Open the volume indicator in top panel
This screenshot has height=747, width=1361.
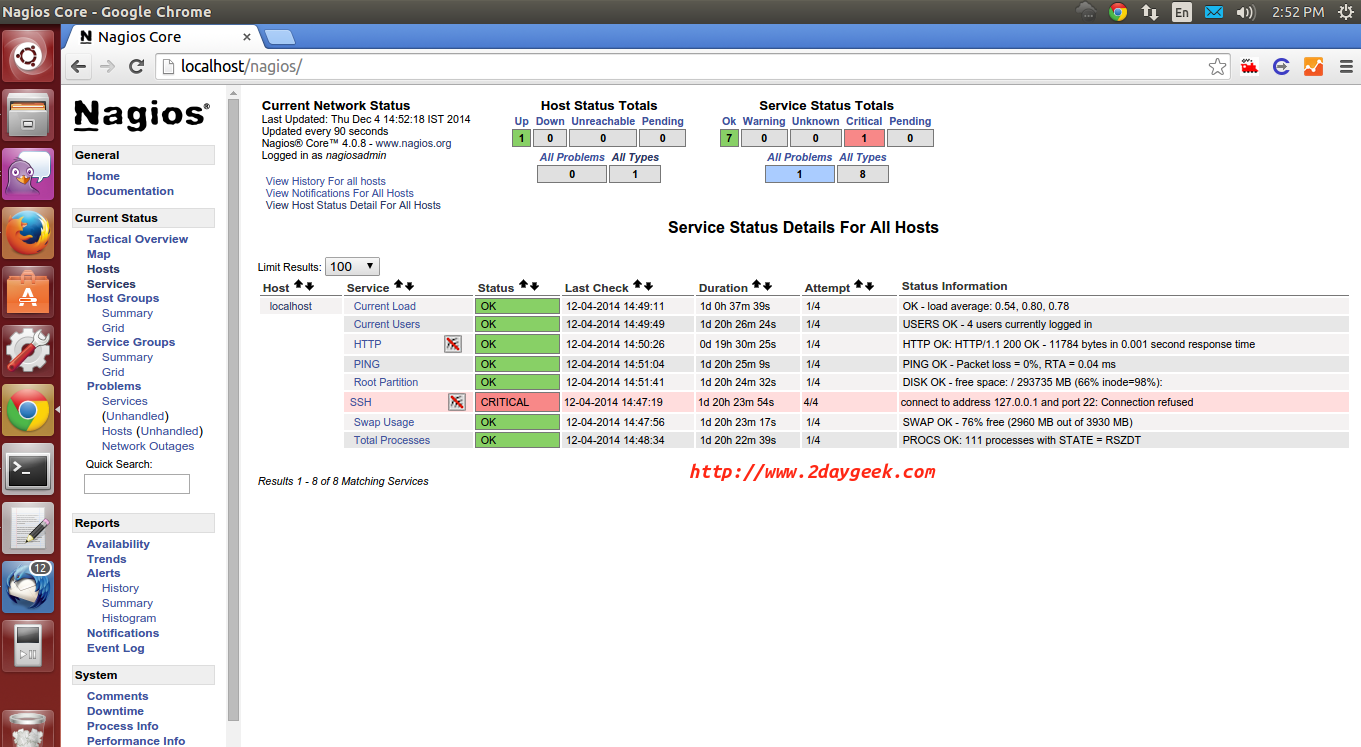click(x=1245, y=12)
